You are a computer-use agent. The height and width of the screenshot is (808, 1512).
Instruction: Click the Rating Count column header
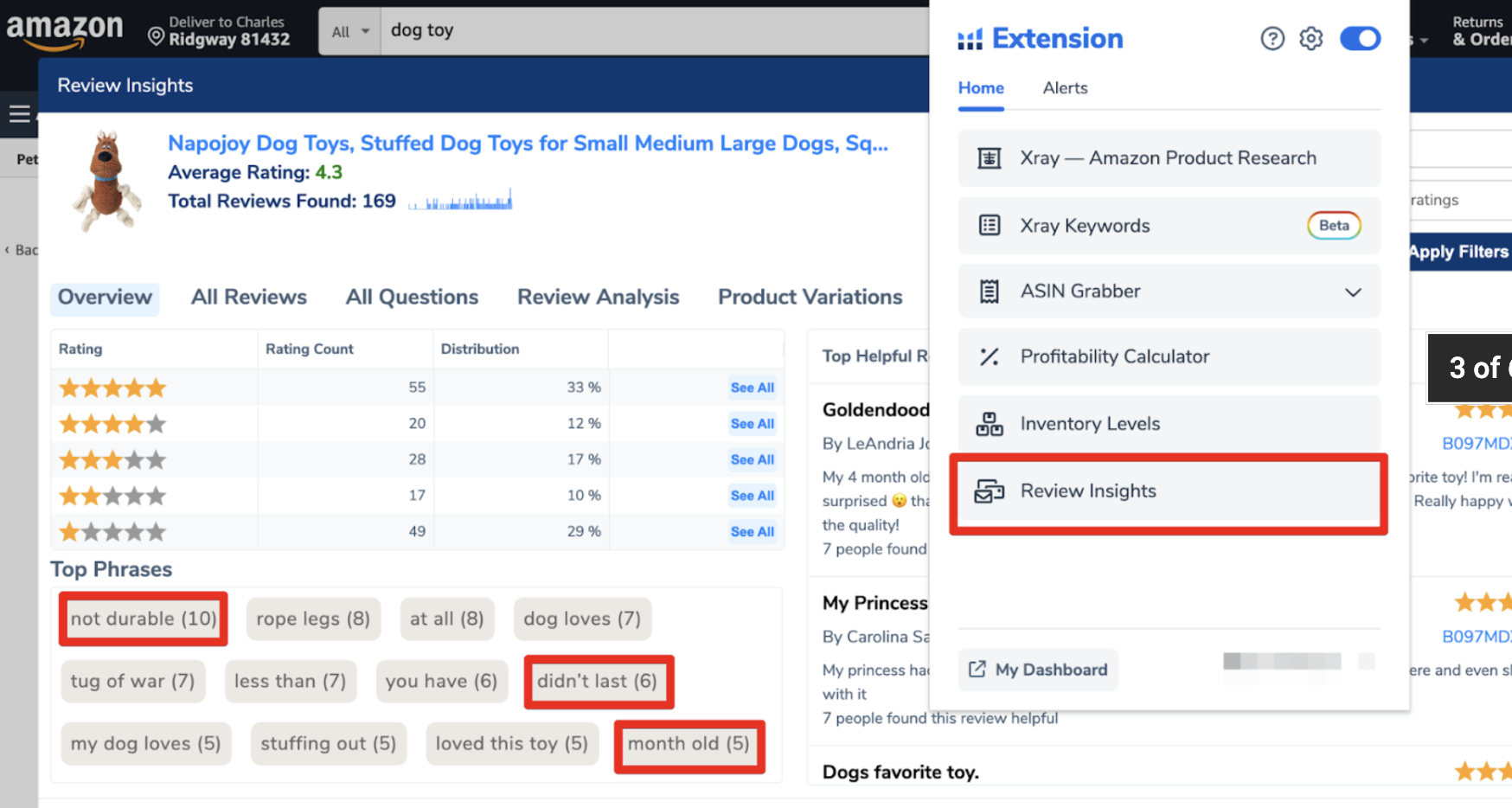(x=310, y=349)
